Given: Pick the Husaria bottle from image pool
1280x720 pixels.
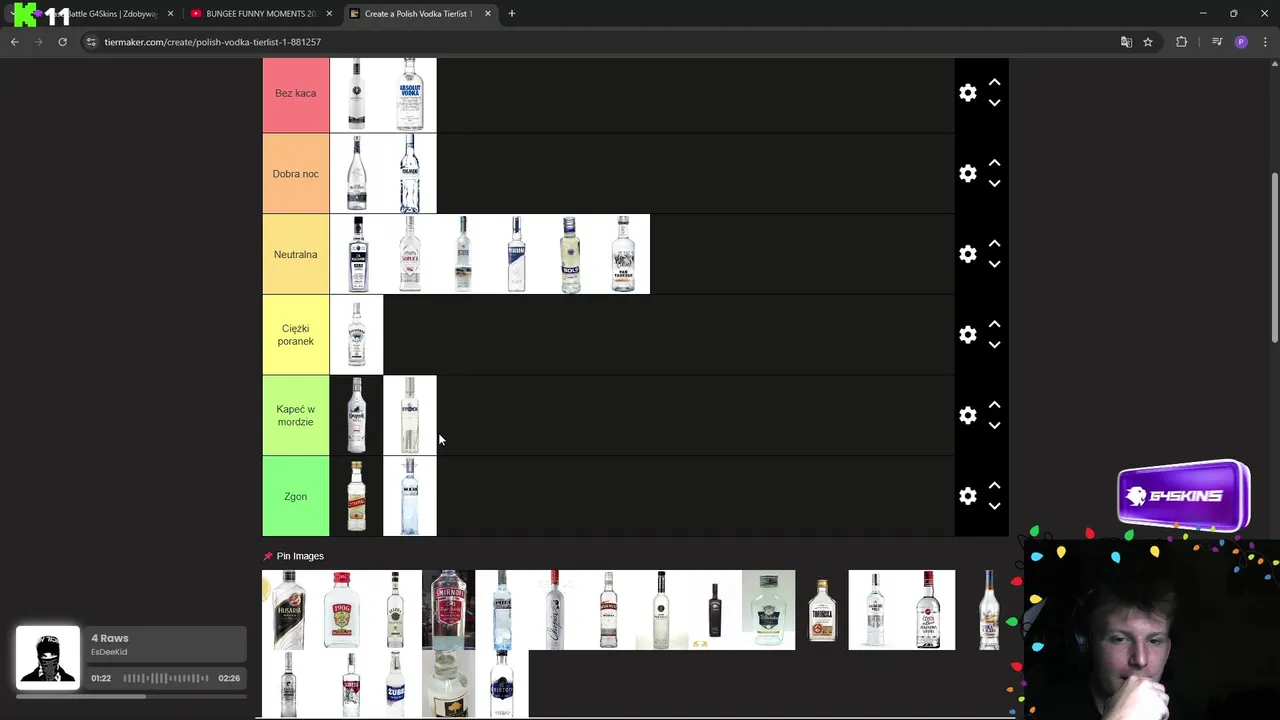Looking at the screenshot, I should click(x=288, y=610).
